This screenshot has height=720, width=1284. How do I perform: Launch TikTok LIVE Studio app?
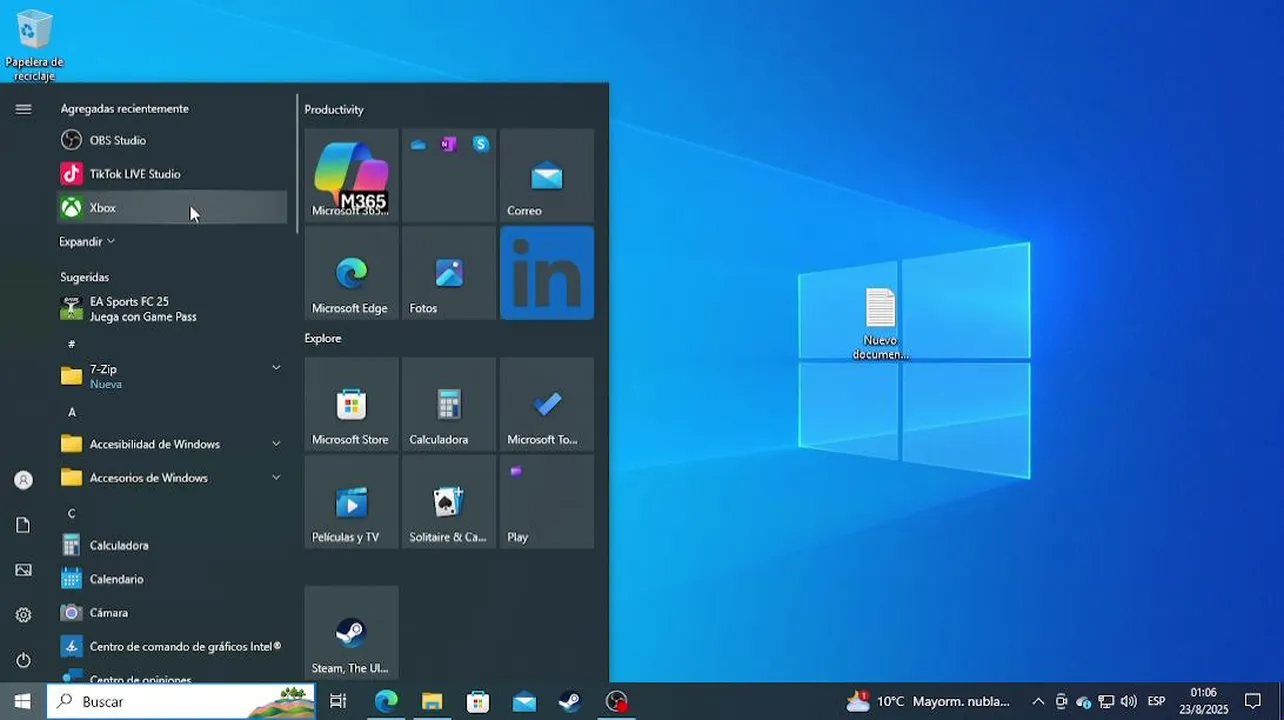pos(172,174)
